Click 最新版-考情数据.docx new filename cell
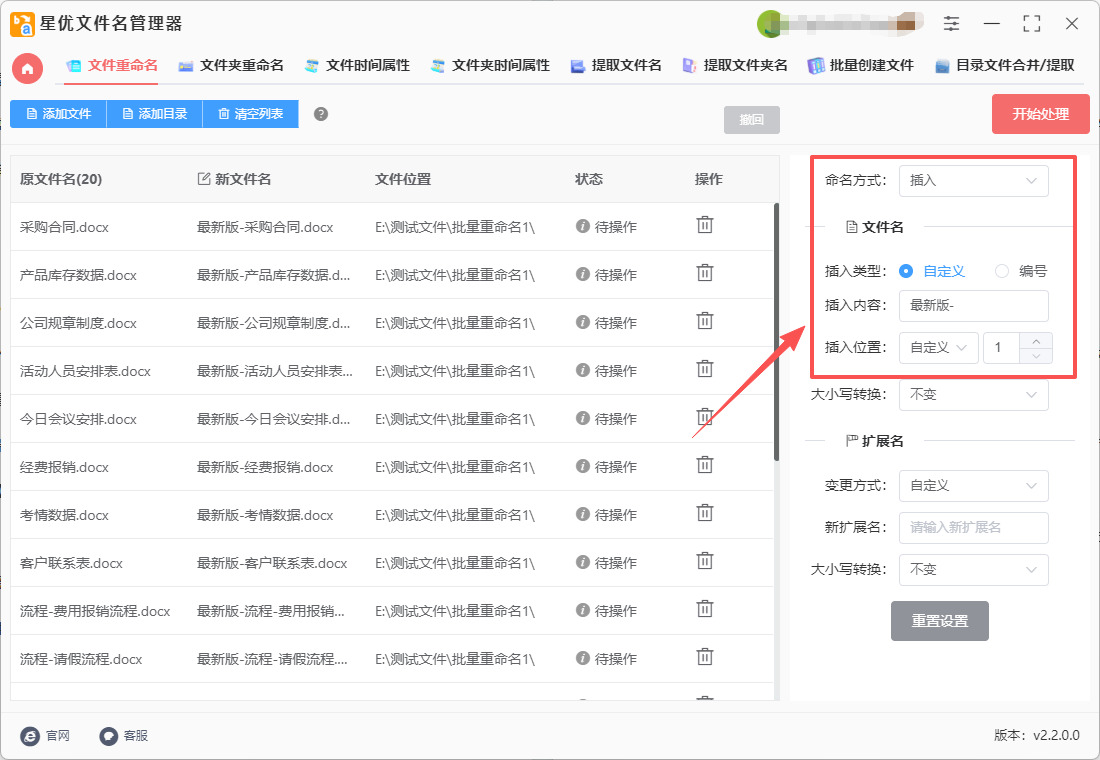Viewport: 1100px width, 760px height. [264, 516]
